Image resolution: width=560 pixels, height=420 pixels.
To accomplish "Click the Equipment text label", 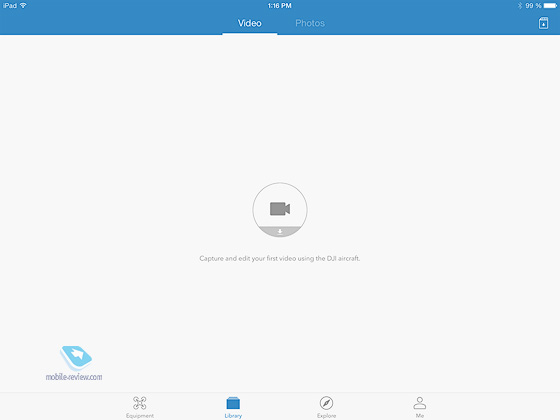I will tap(140, 416).
